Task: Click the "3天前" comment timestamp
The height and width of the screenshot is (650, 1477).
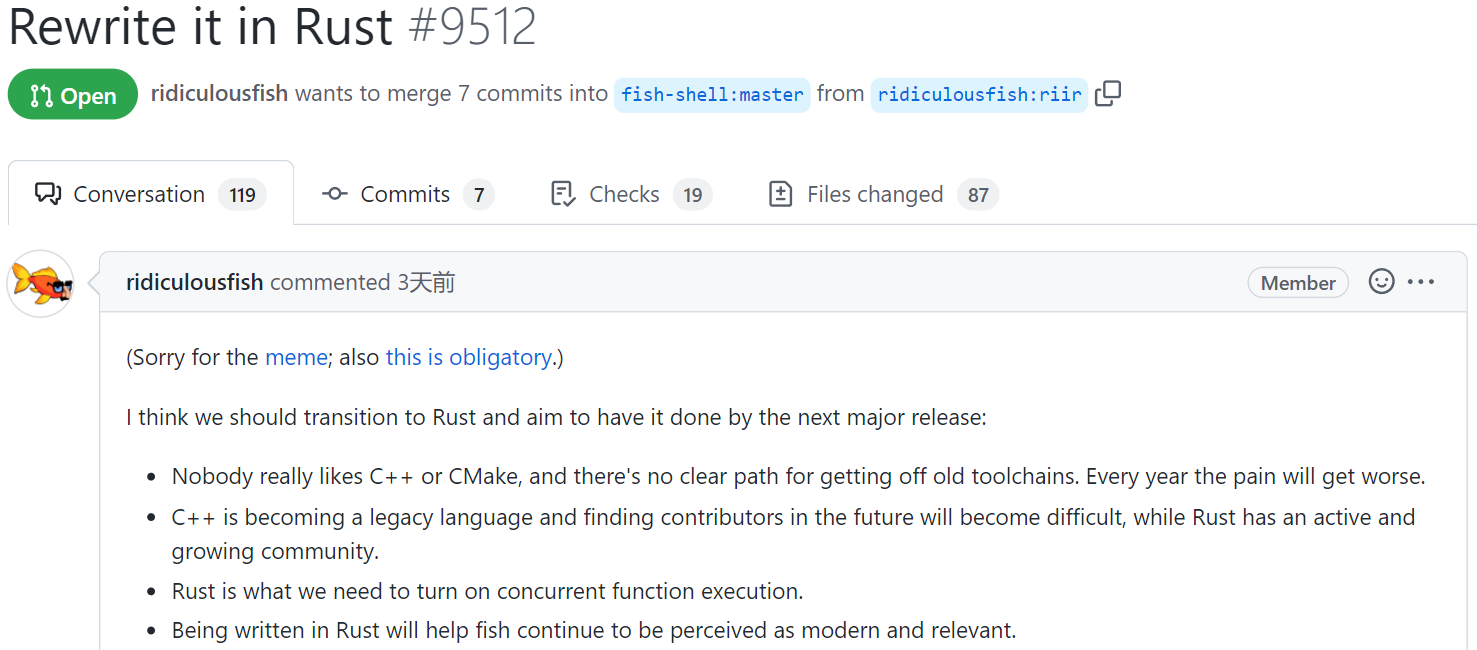Action: tap(426, 282)
